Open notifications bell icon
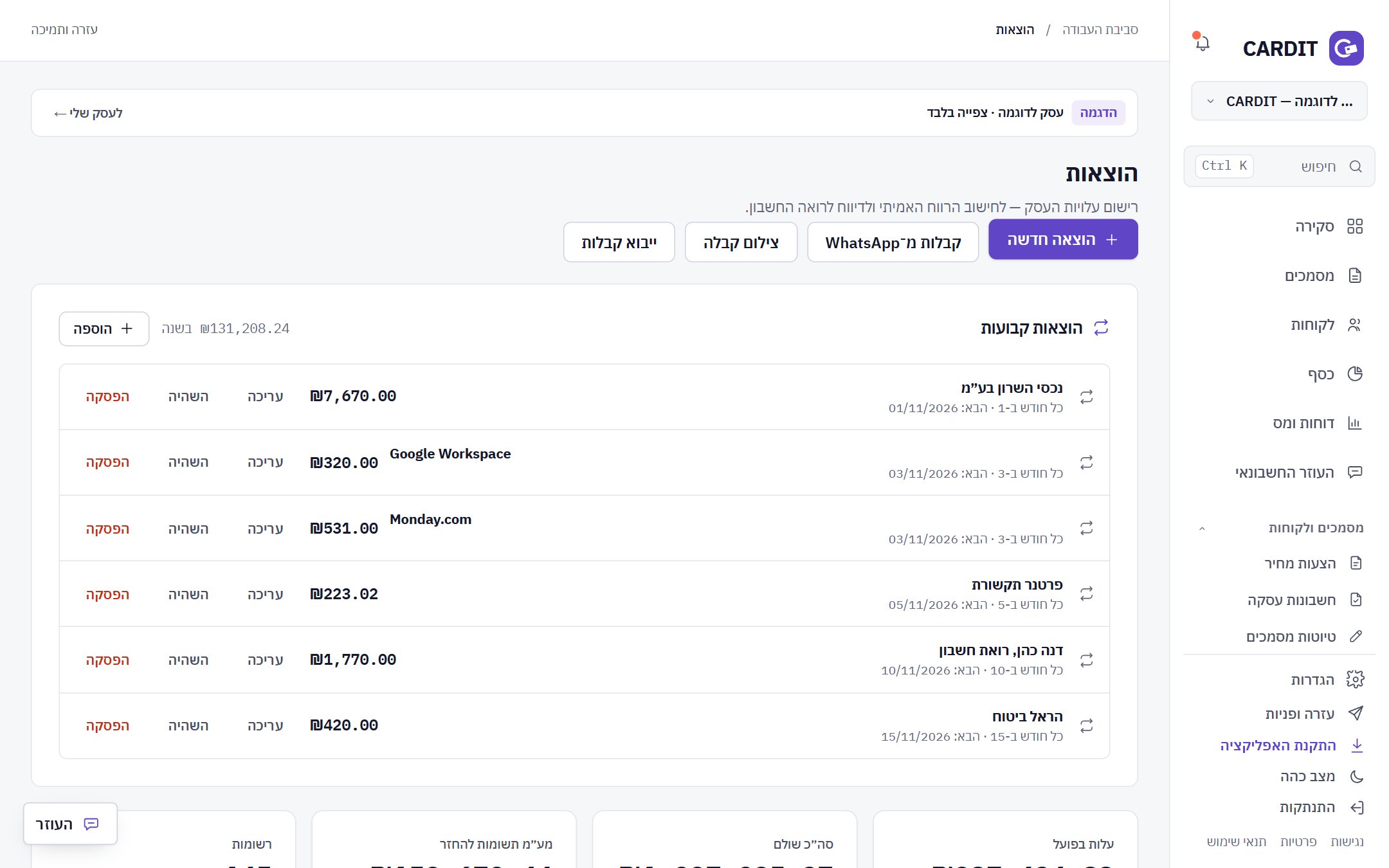Image resolution: width=1389 pixels, height=868 pixels. [x=1202, y=43]
